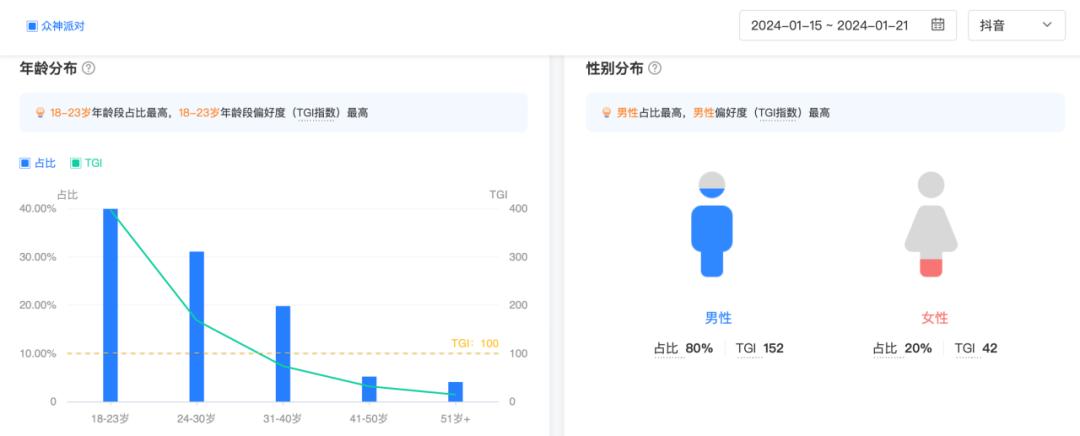The width and height of the screenshot is (1080, 436).
Task: Click the 51岁+ x-axis label
Action: click(x=455, y=419)
